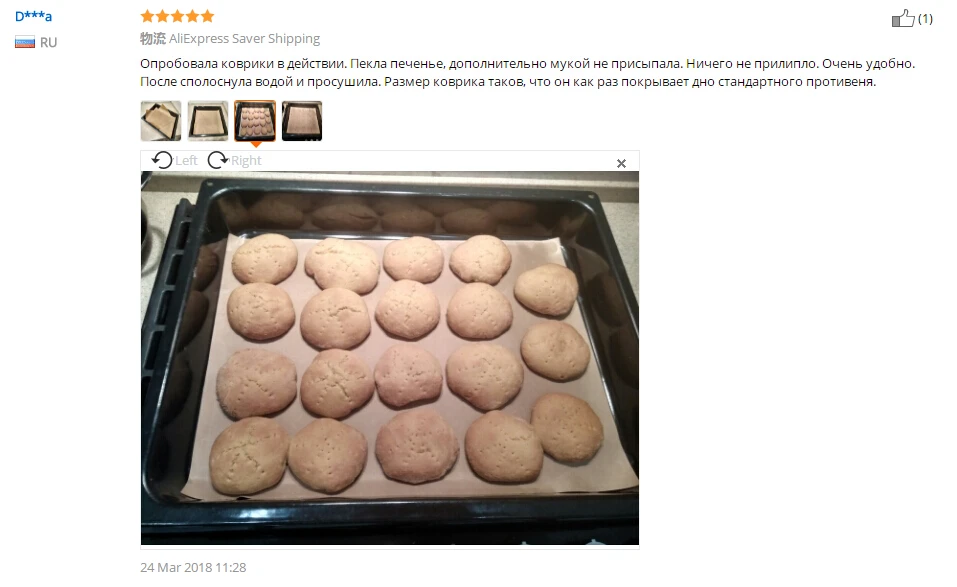The width and height of the screenshot is (957, 587).
Task: Click the large photo of baked cookies
Action: click(x=390, y=358)
